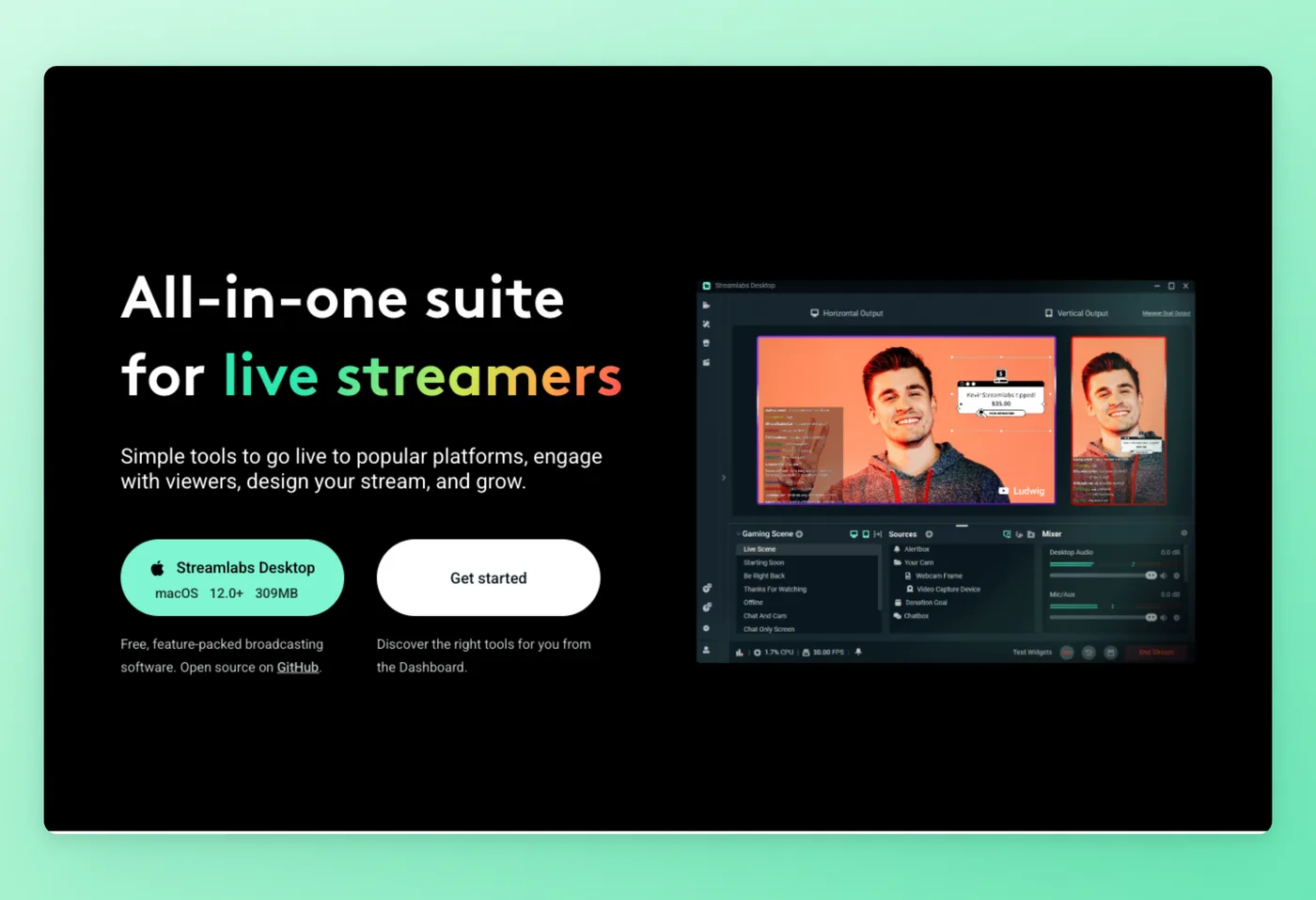Viewport: 1316px width, 900px height.
Task: Click the Desktop Audio volume slider handle
Action: (1151, 576)
